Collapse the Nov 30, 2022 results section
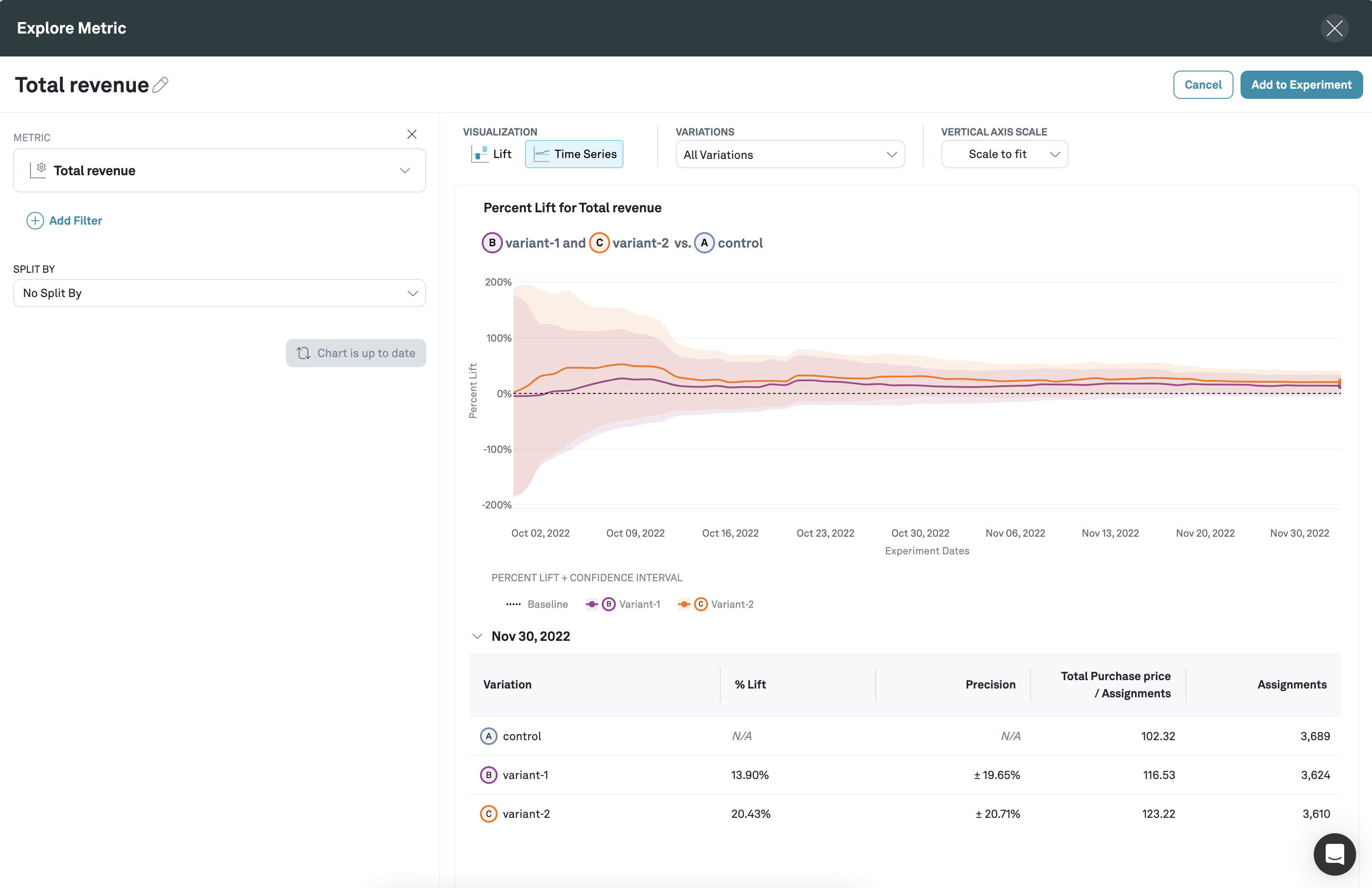This screenshot has width=1372, height=888. (477, 636)
